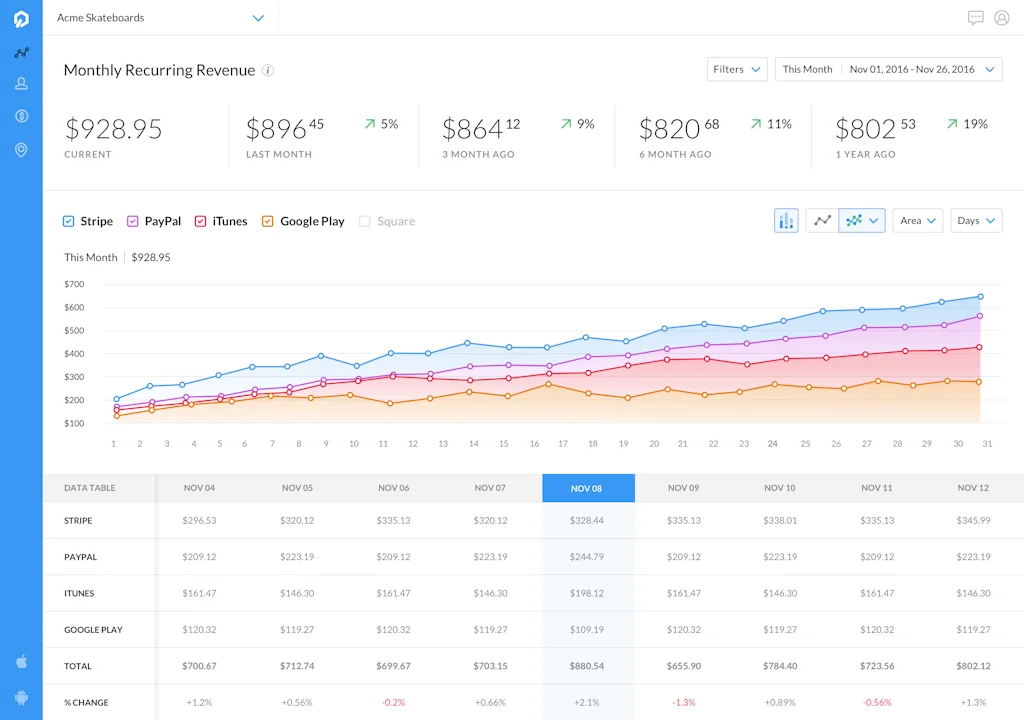The image size is (1024, 720).
Task: Switch to bar chart view icon
Action: (x=786, y=221)
